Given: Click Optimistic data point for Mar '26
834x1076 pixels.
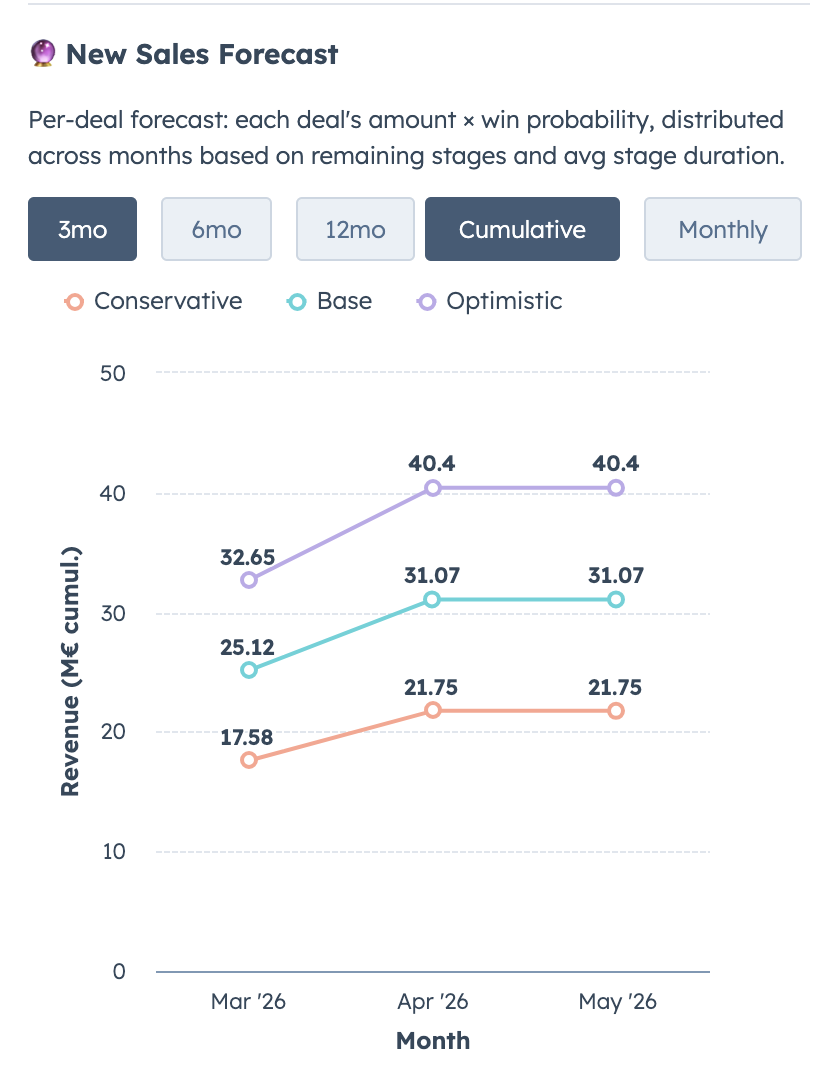Looking at the screenshot, I should (x=249, y=580).
